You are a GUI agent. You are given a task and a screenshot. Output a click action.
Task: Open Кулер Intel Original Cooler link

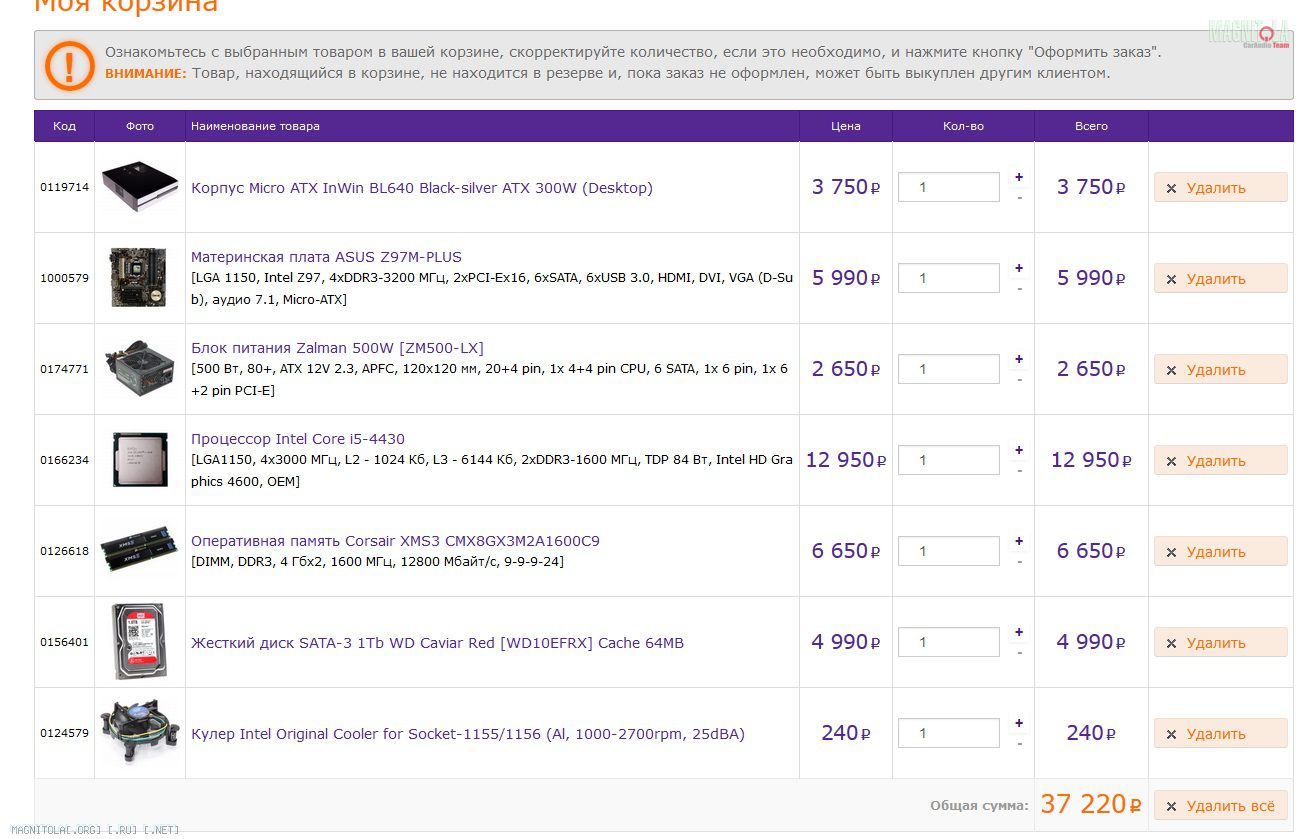pos(468,734)
